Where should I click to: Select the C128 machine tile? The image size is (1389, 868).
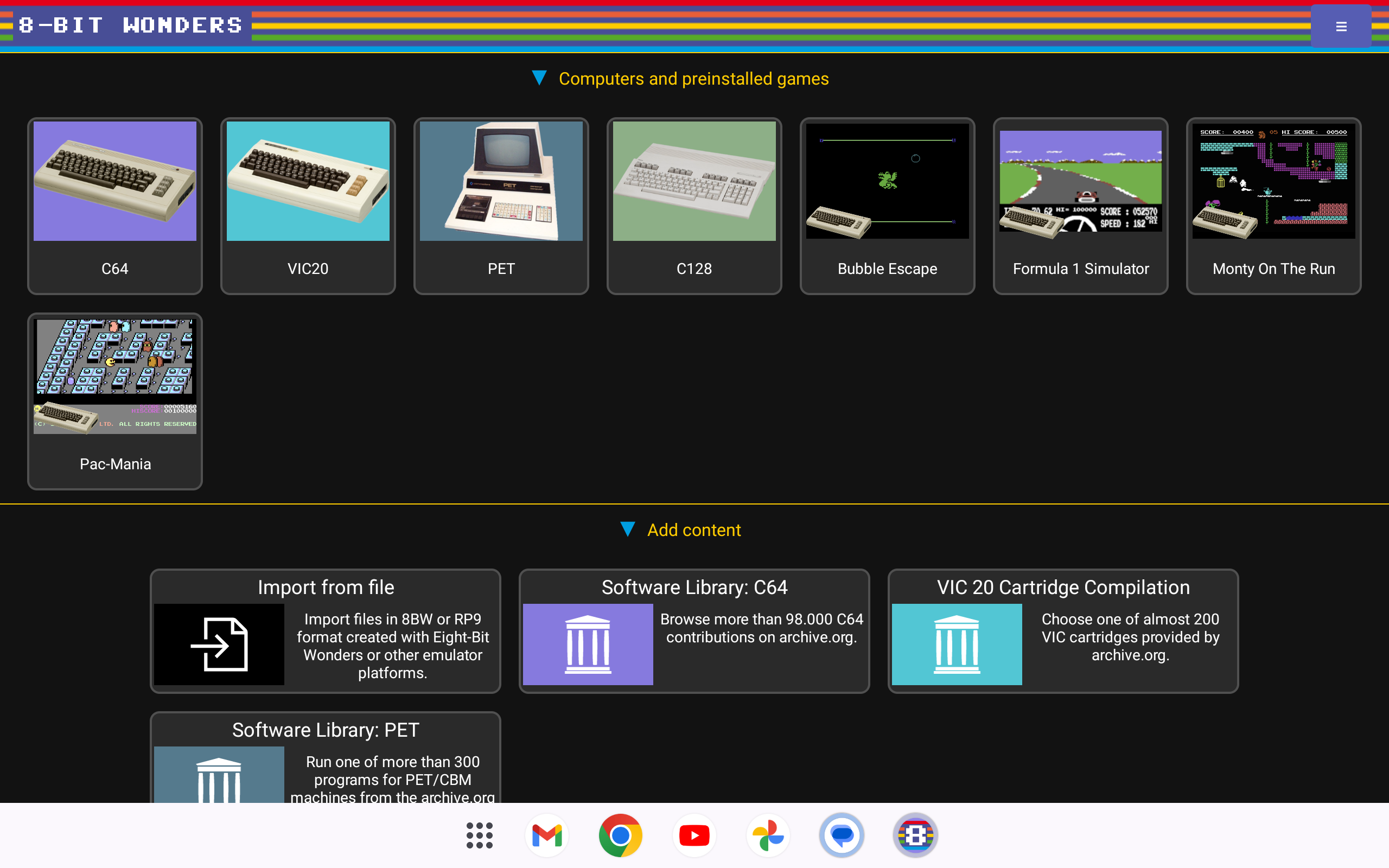click(694, 206)
